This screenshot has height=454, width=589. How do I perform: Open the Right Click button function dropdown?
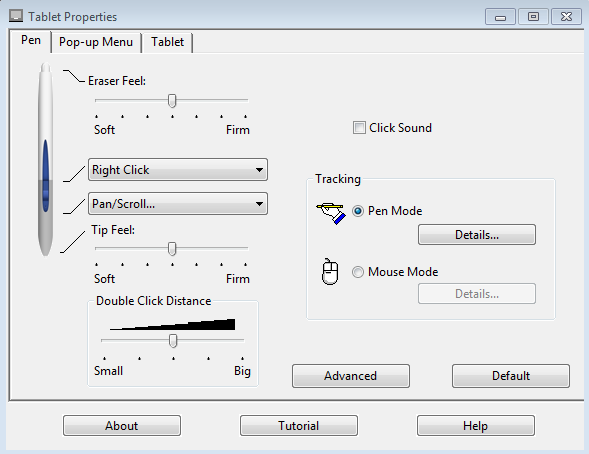(178, 170)
